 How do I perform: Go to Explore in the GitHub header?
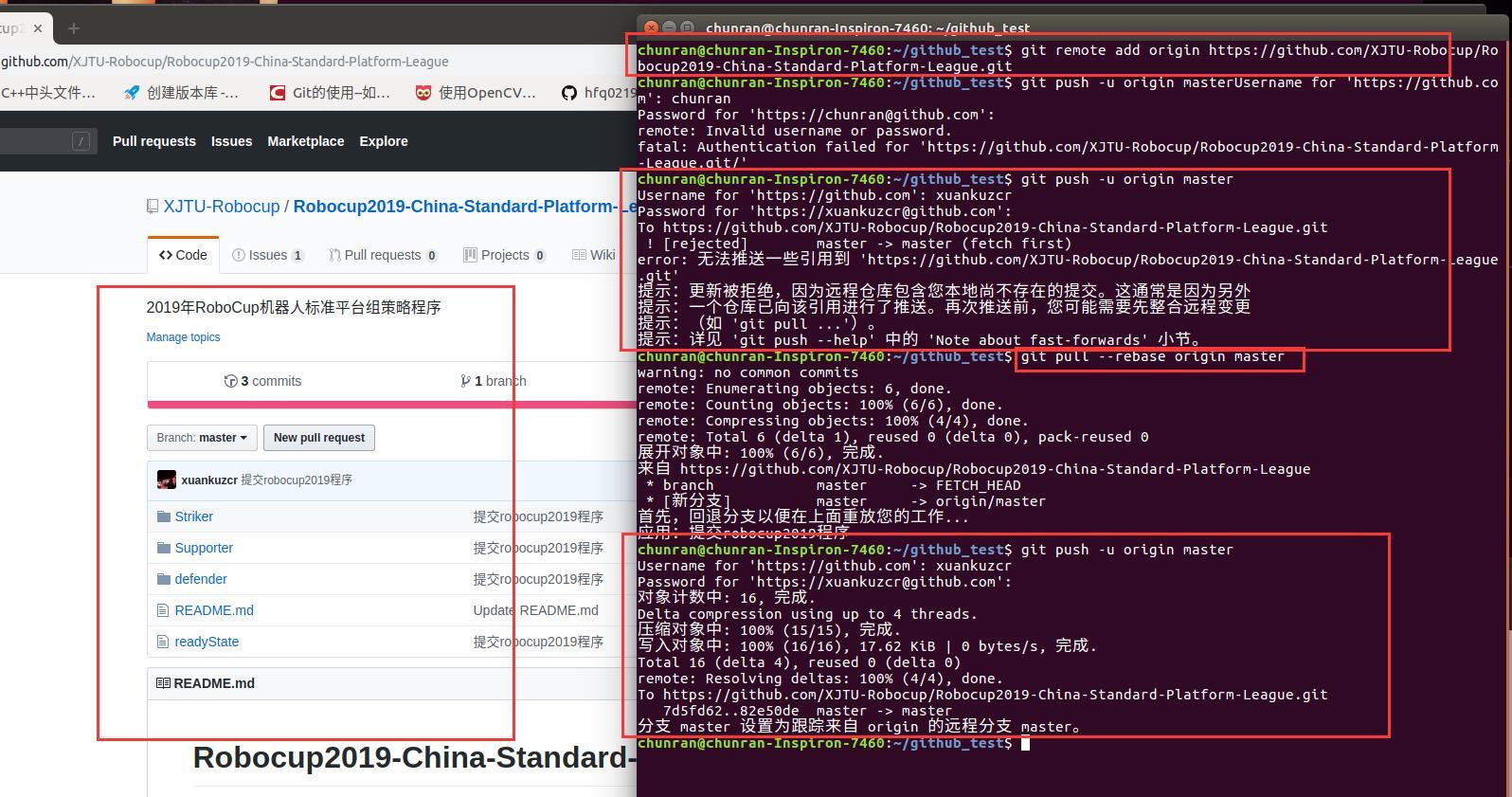384,141
